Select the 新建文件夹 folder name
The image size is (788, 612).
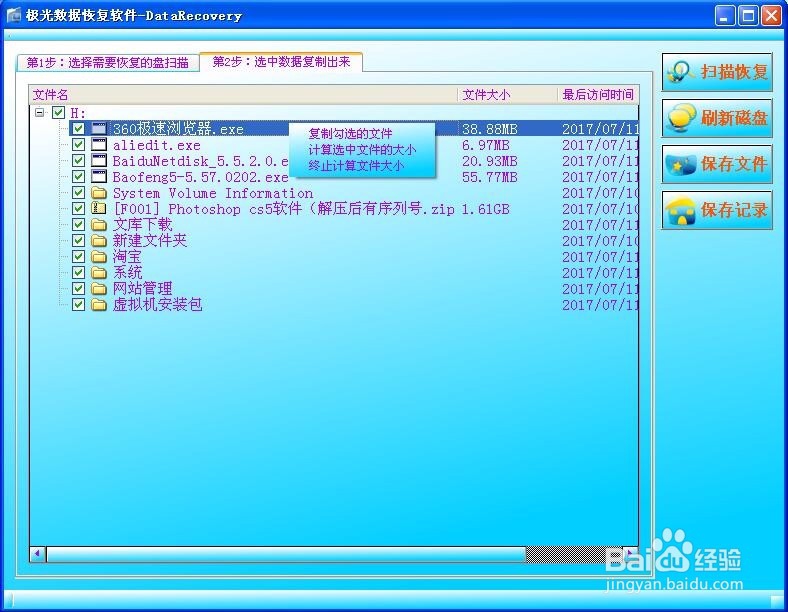[150, 241]
